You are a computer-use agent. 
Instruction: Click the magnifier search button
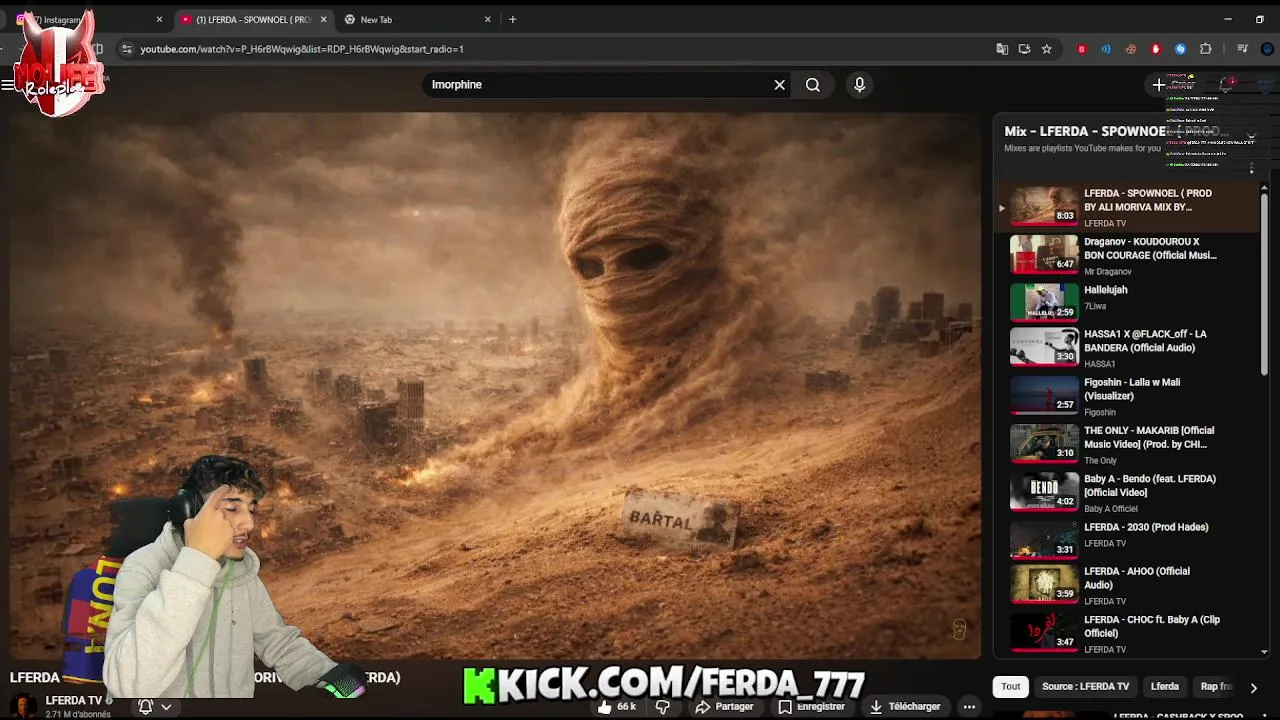click(813, 85)
